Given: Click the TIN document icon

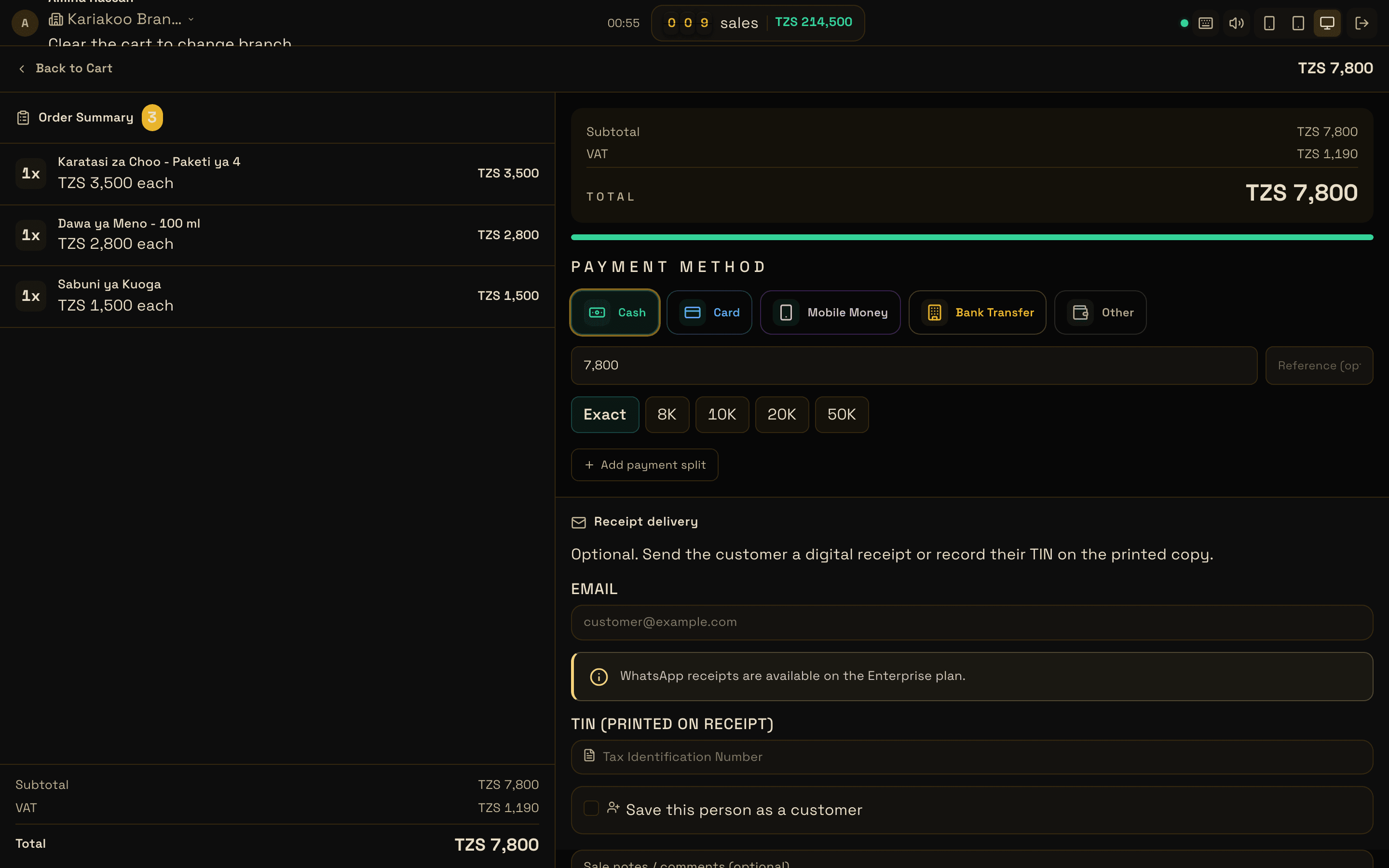Looking at the screenshot, I should [589, 756].
